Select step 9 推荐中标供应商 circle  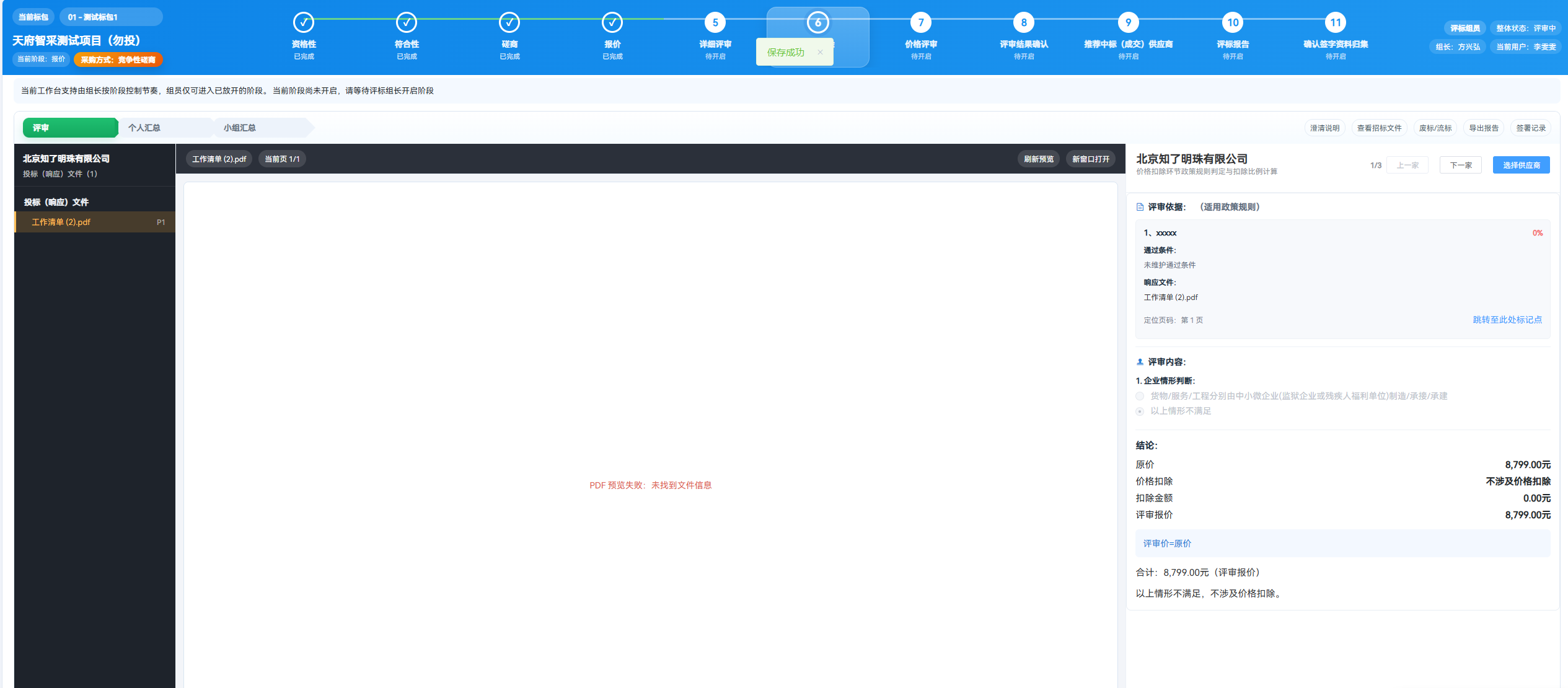pyautogui.click(x=1129, y=23)
